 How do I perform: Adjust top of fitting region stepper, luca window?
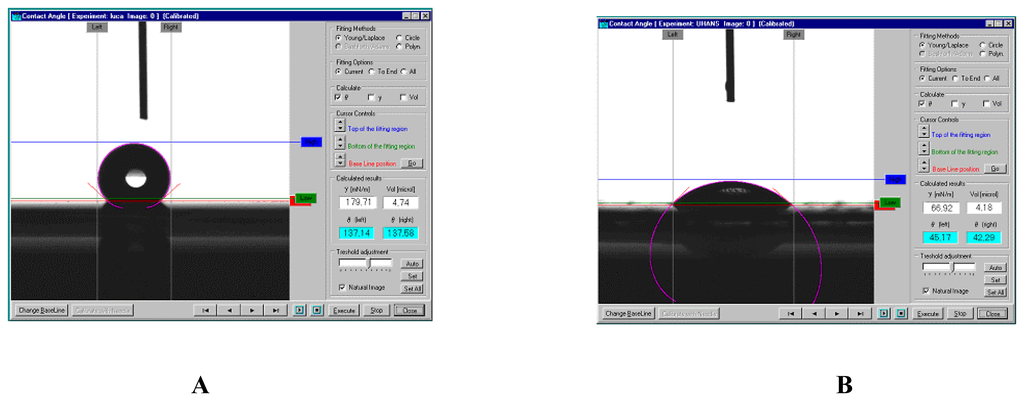340,128
